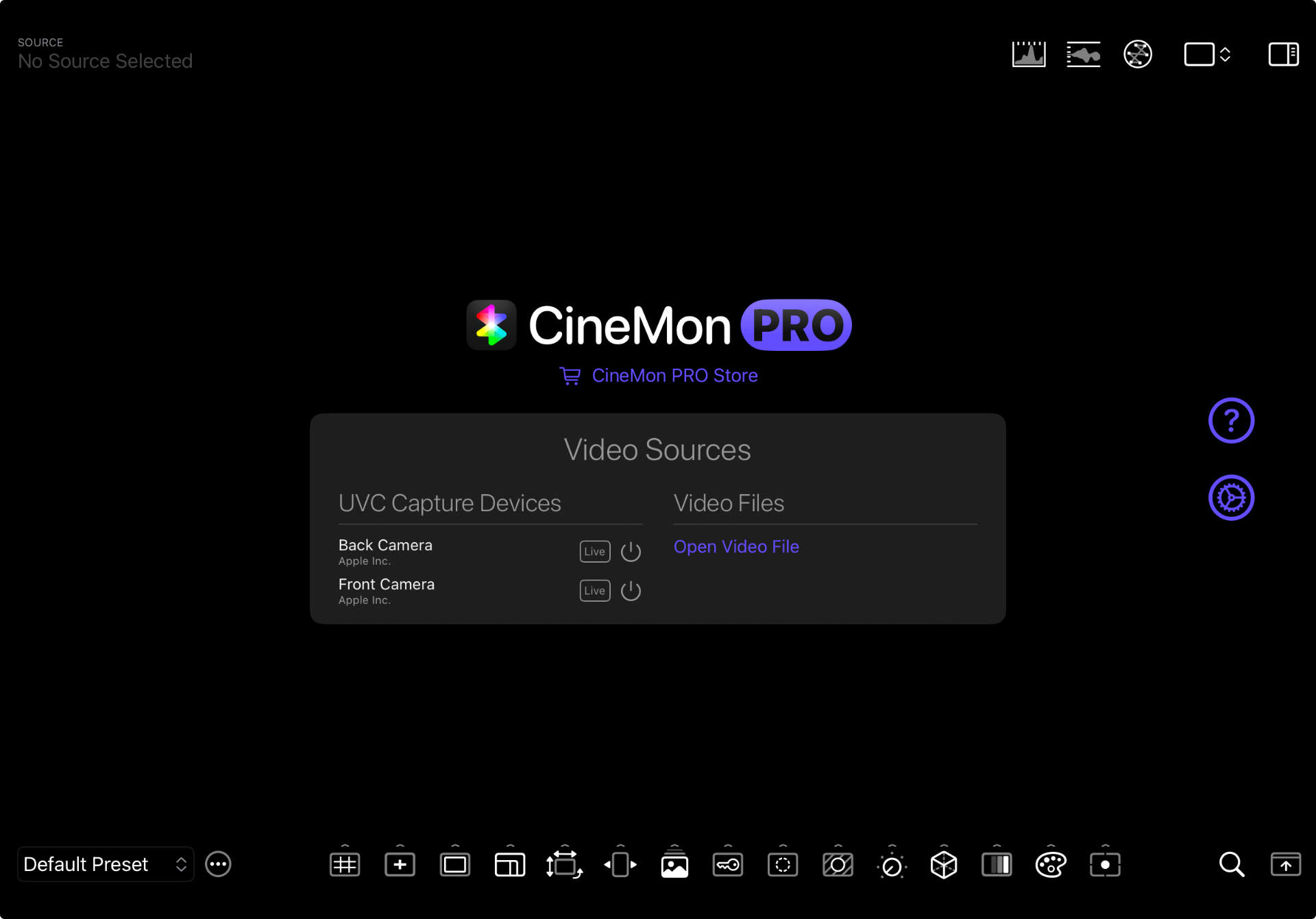Expand the display layout selector
This screenshot has height=919, width=1316.
coord(1208,54)
